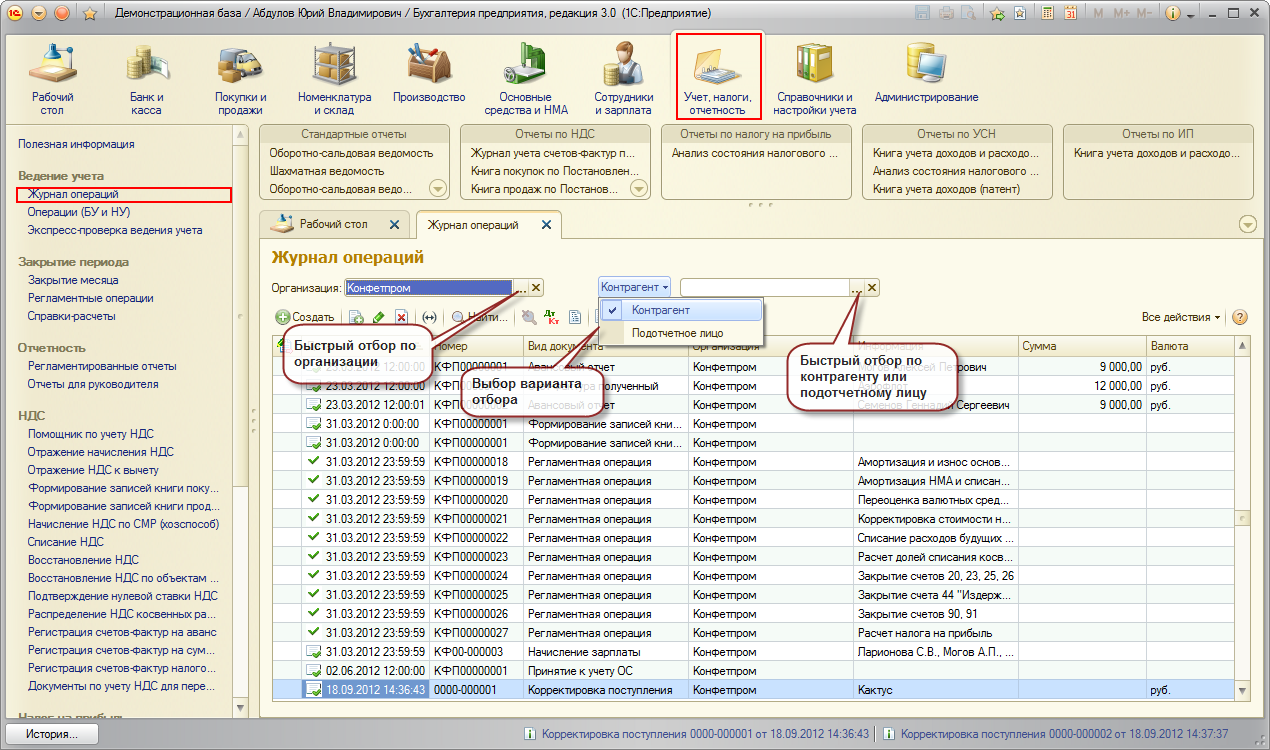
Task: Click the copy document toolbar icon
Action: 356,317
